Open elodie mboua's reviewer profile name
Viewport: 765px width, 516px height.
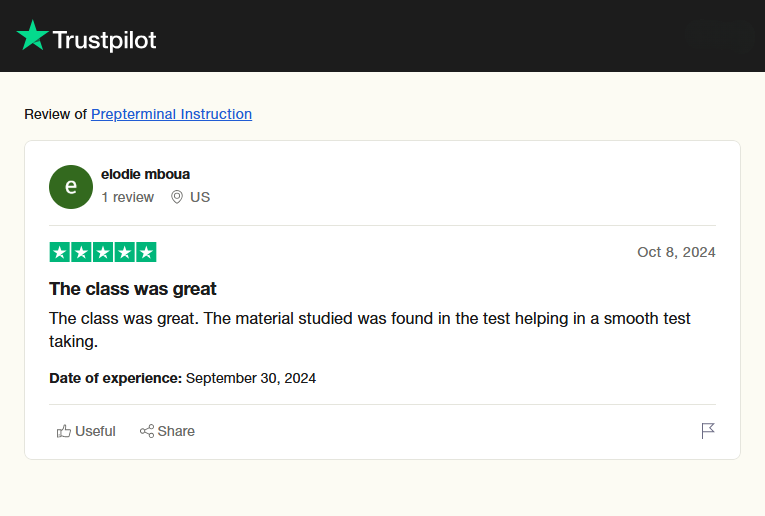(145, 174)
